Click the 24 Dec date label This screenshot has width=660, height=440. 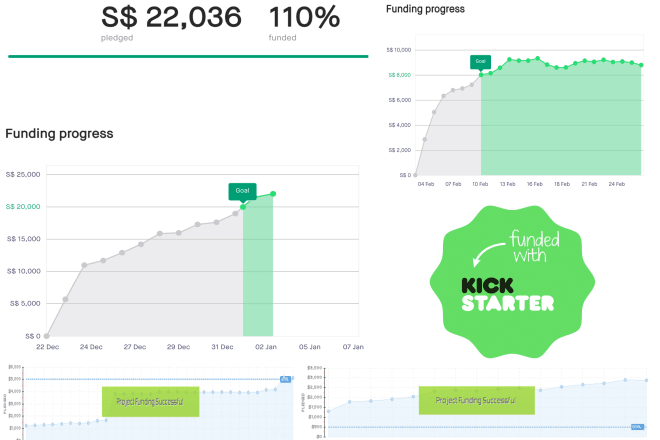(91, 347)
